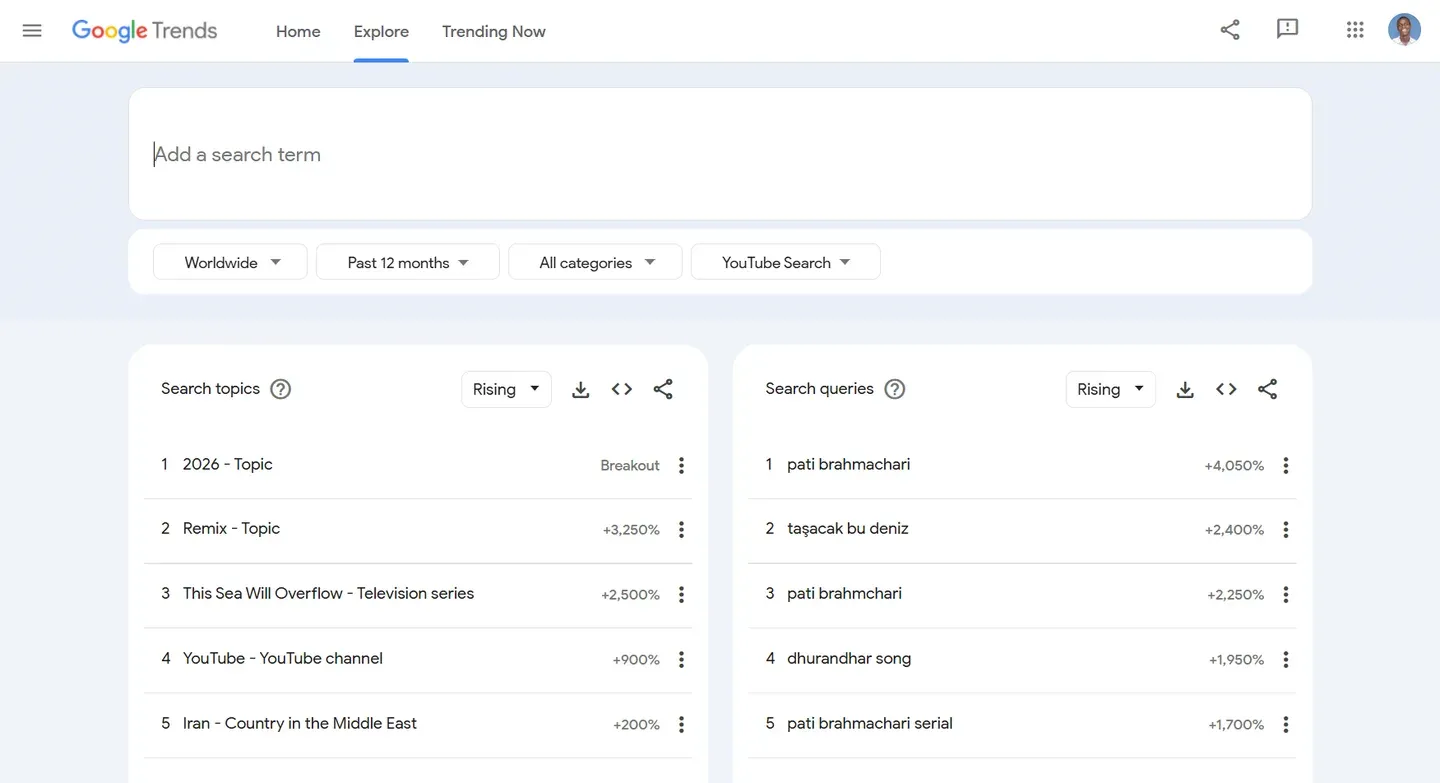
Task: Open more options for Iran topic row
Action: point(681,725)
